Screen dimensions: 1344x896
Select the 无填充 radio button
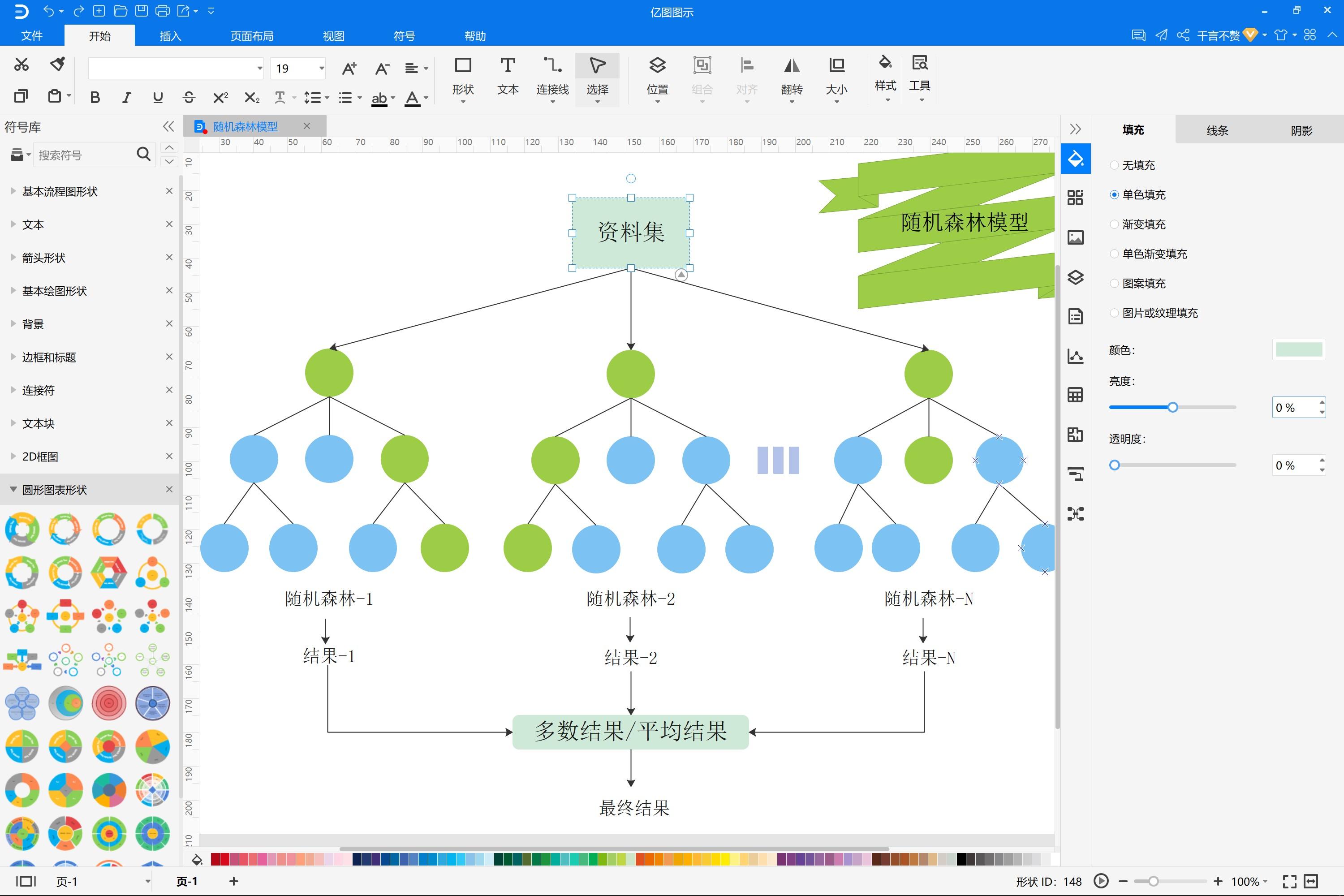(1114, 165)
